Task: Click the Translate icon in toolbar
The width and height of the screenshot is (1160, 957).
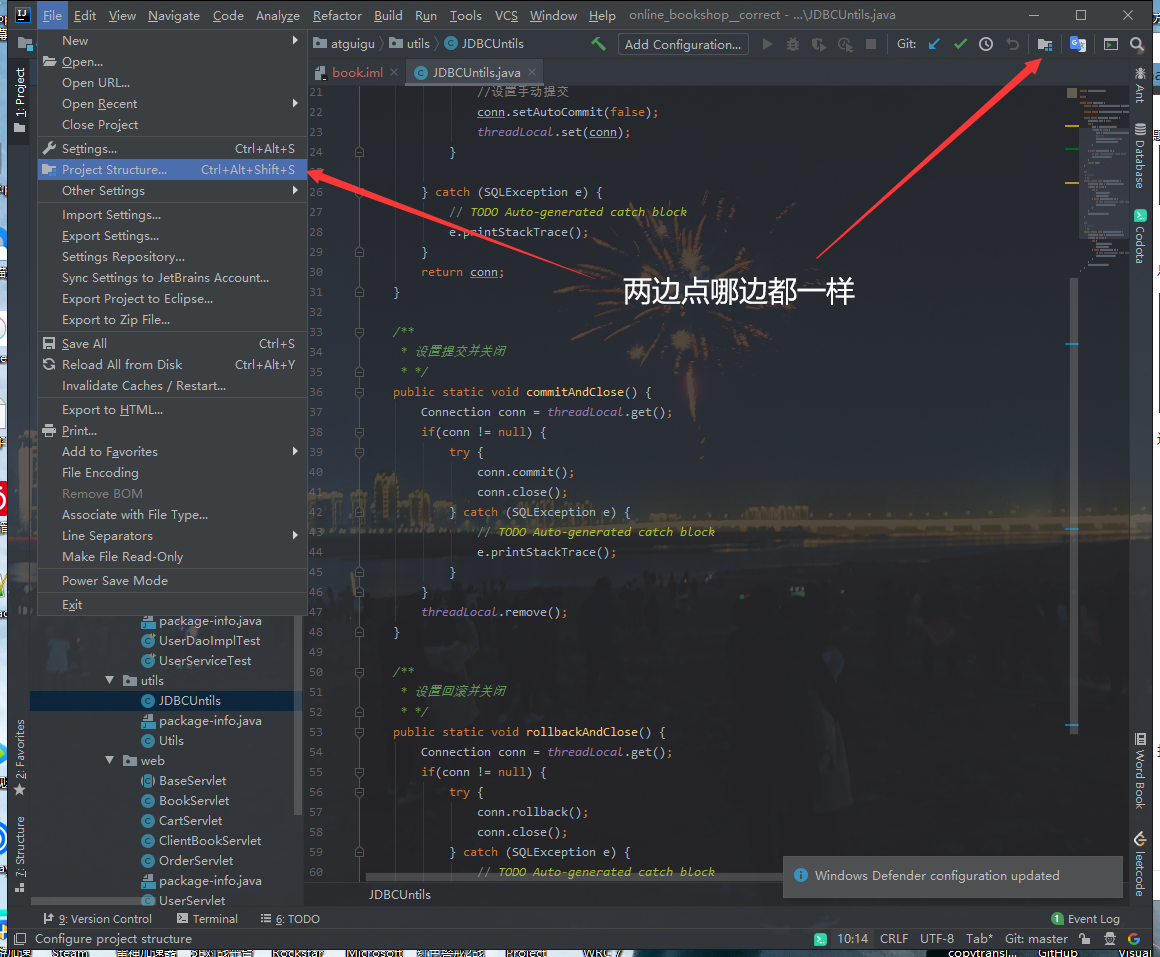Action: point(1078,44)
